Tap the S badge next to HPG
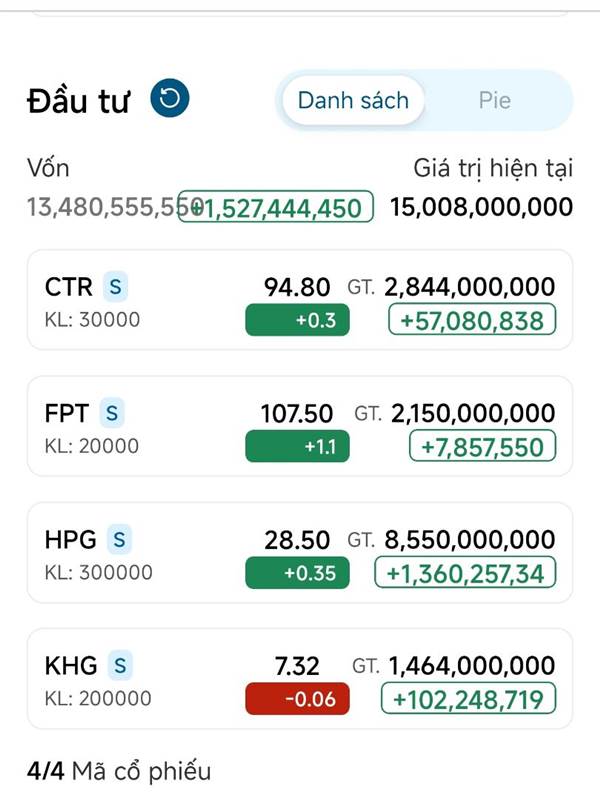 (x=119, y=539)
